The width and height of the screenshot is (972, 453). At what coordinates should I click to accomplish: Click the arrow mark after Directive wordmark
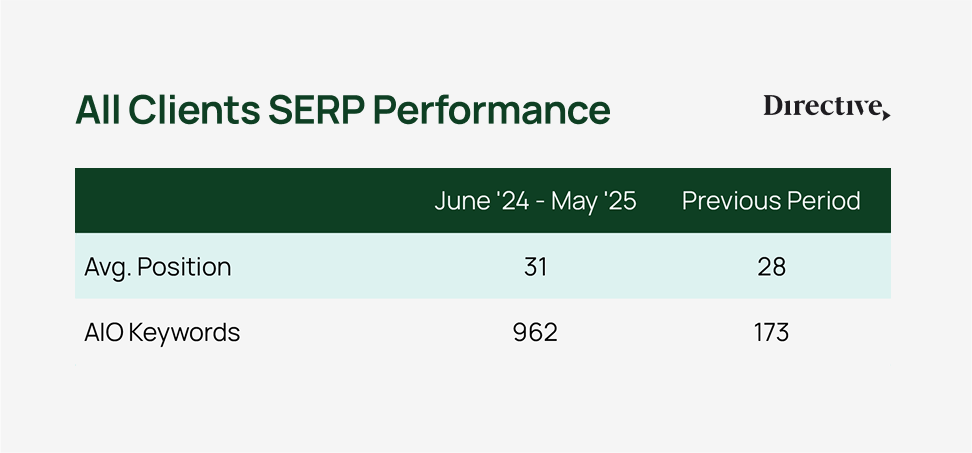886,115
